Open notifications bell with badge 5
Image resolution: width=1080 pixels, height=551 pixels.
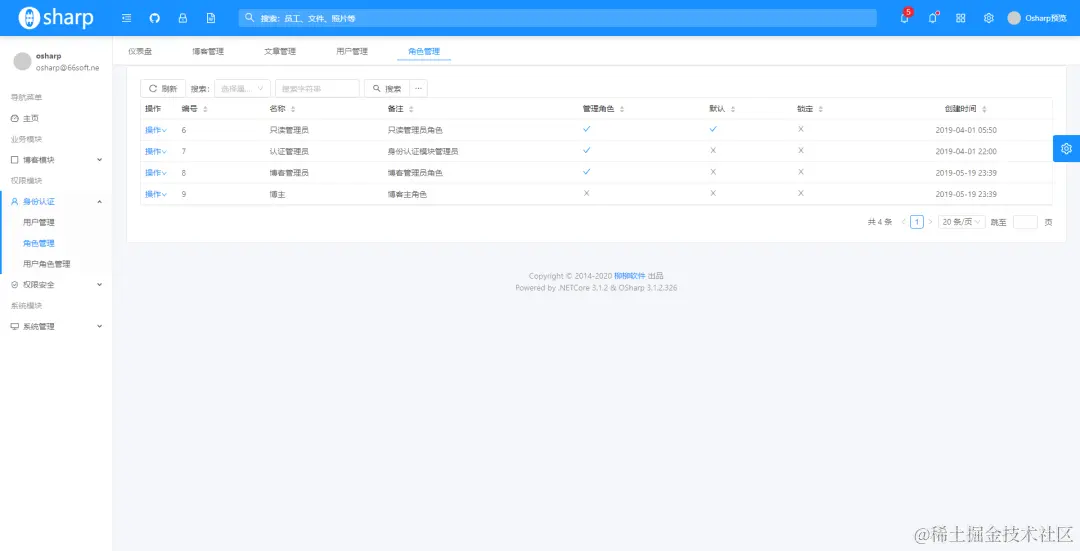click(904, 19)
